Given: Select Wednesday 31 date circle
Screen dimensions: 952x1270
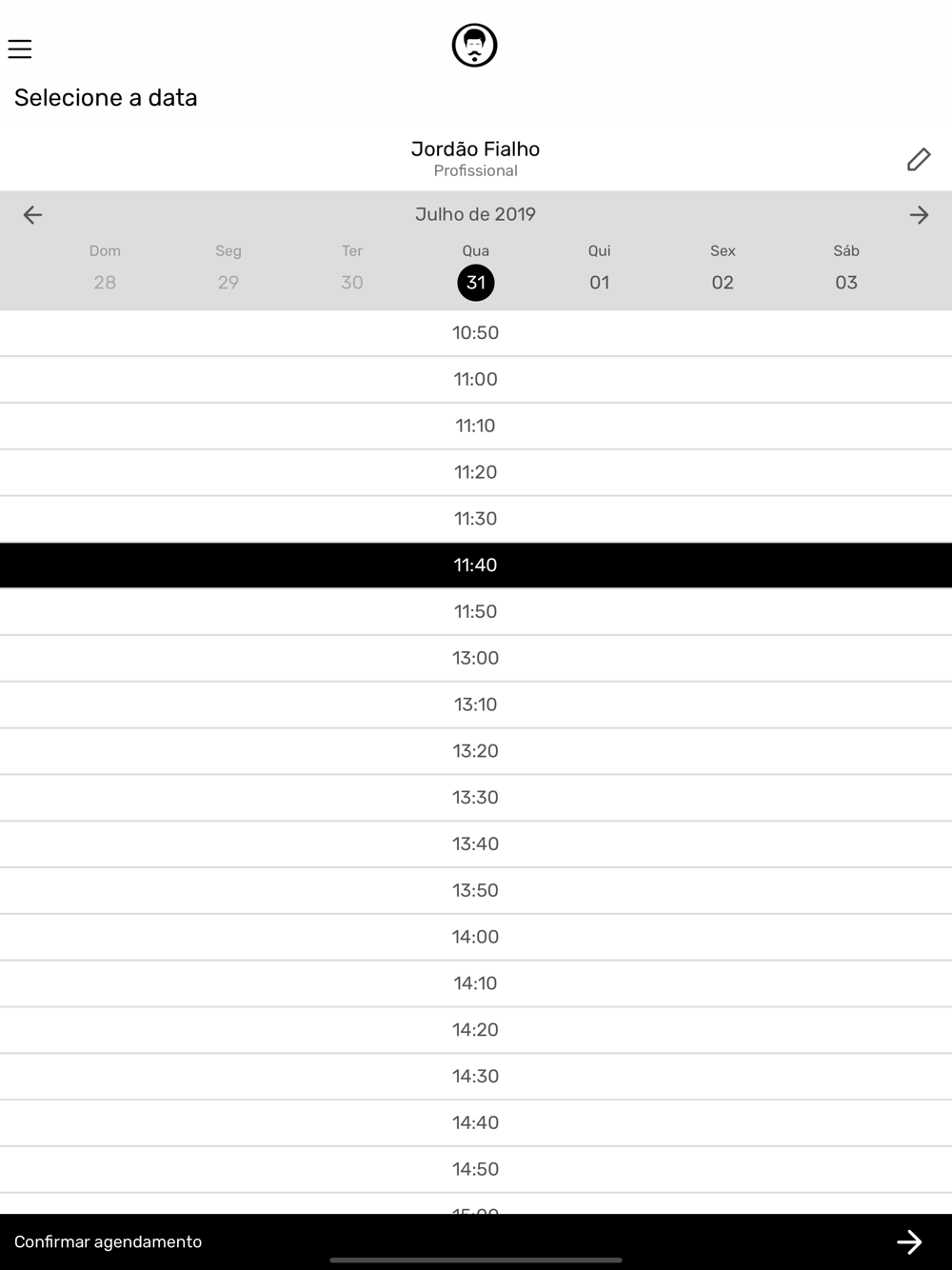Looking at the screenshot, I should pos(476,282).
